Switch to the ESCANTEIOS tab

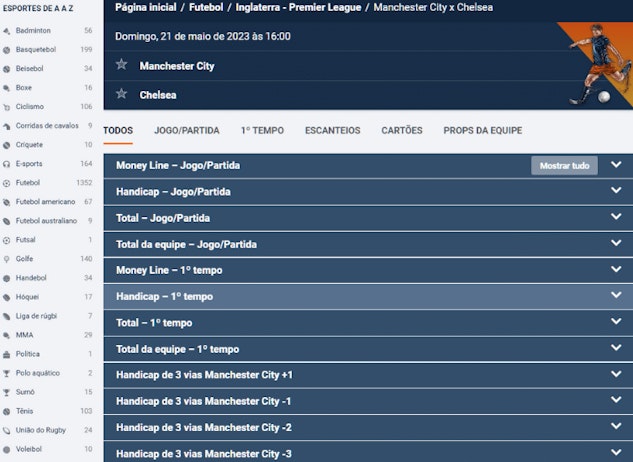point(332,130)
